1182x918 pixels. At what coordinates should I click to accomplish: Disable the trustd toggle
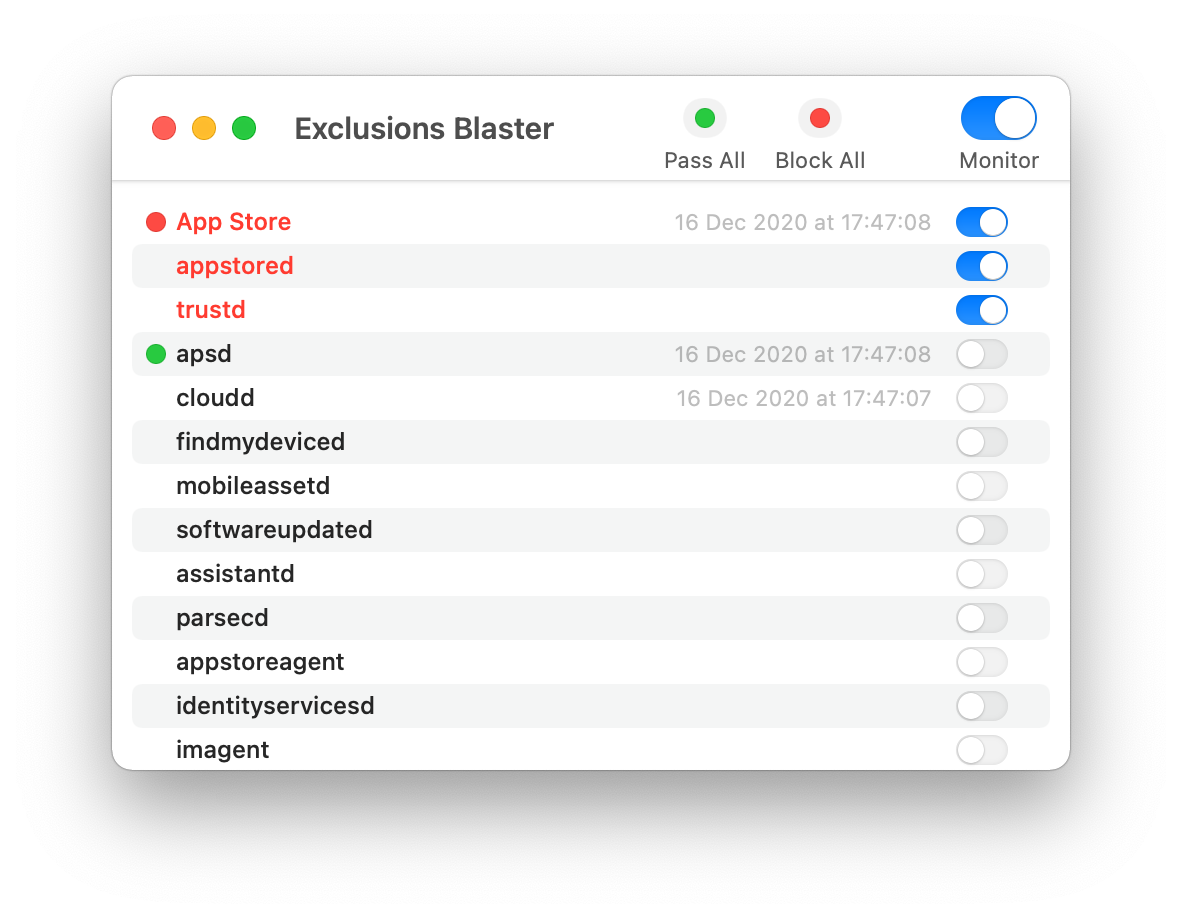[x=981, y=310]
